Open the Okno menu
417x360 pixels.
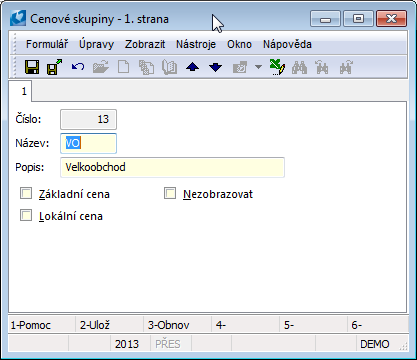pyautogui.click(x=239, y=44)
